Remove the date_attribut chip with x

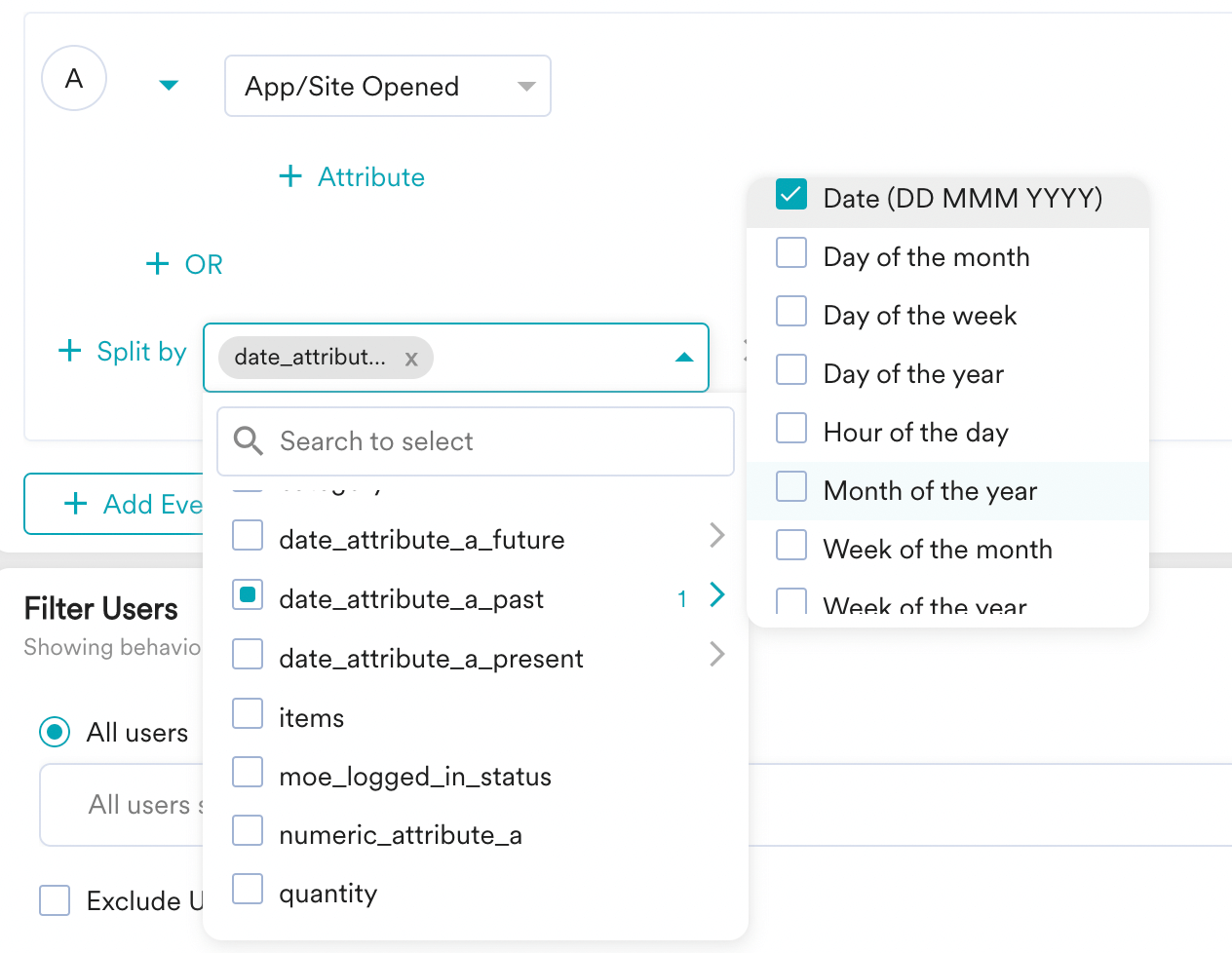point(411,359)
